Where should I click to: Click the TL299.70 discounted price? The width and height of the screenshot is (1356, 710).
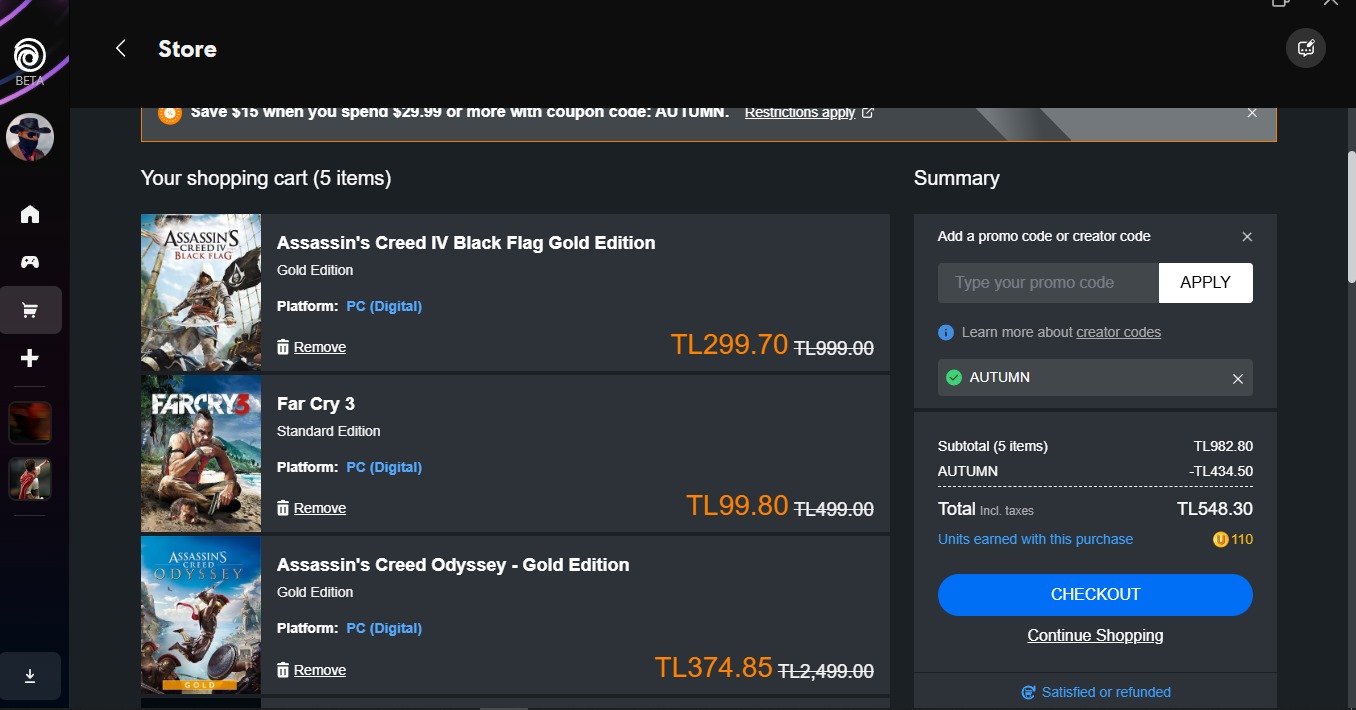730,345
